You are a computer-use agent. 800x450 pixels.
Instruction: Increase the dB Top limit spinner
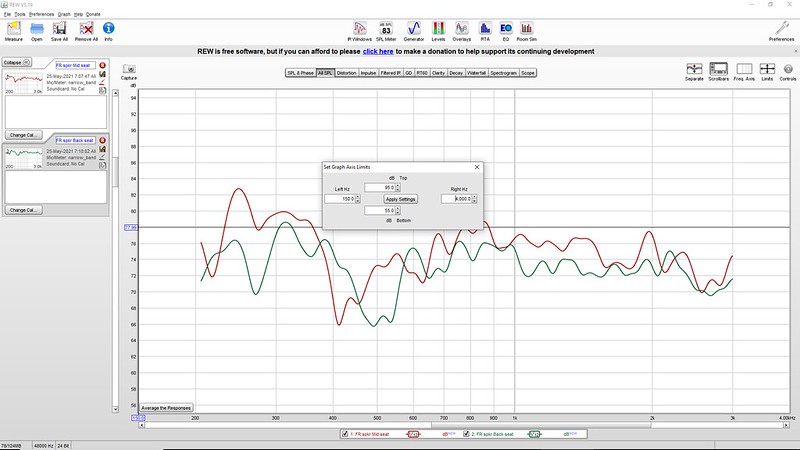point(398,186)
